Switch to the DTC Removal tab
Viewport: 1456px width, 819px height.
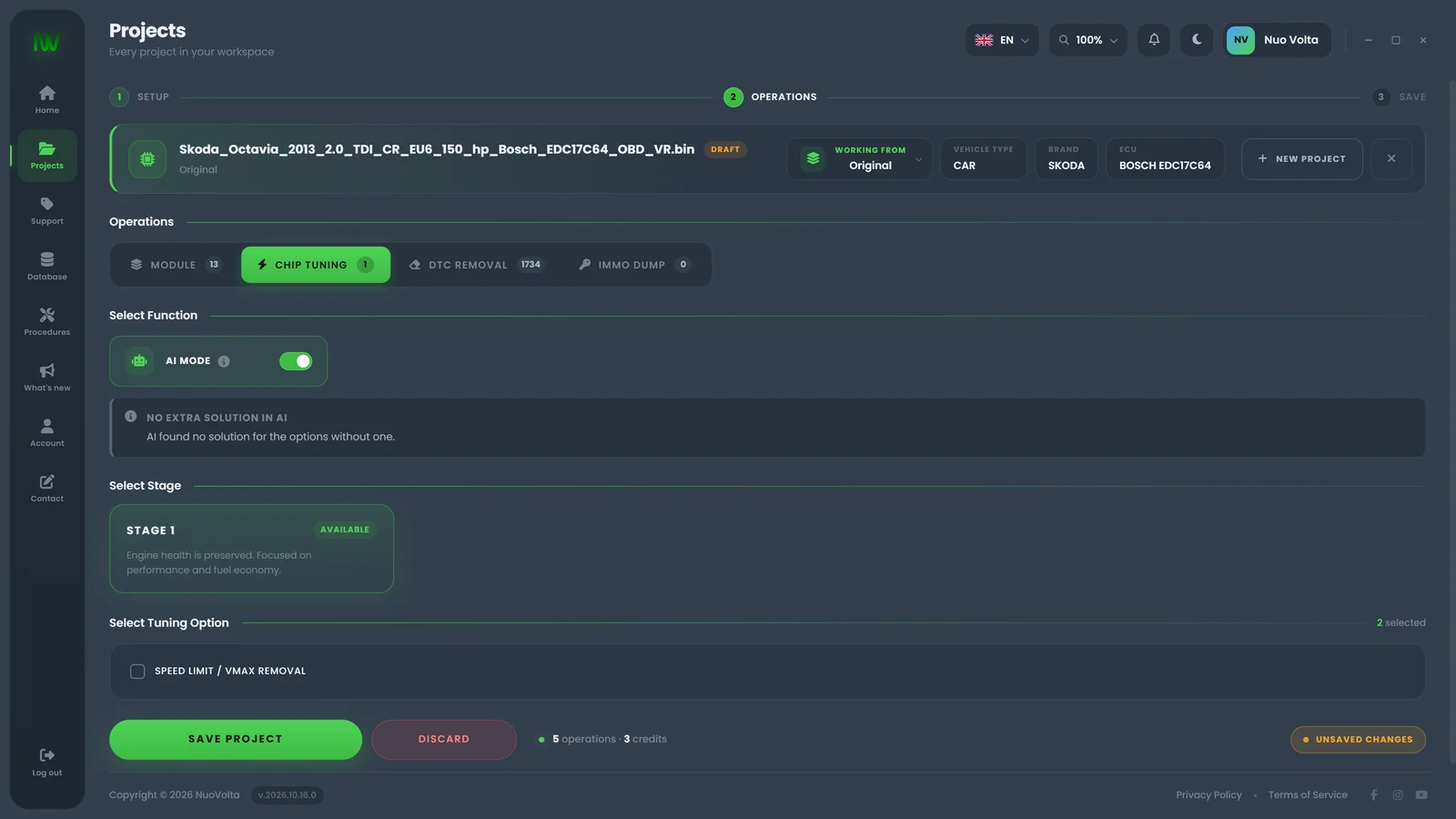(x=475, y=265)
